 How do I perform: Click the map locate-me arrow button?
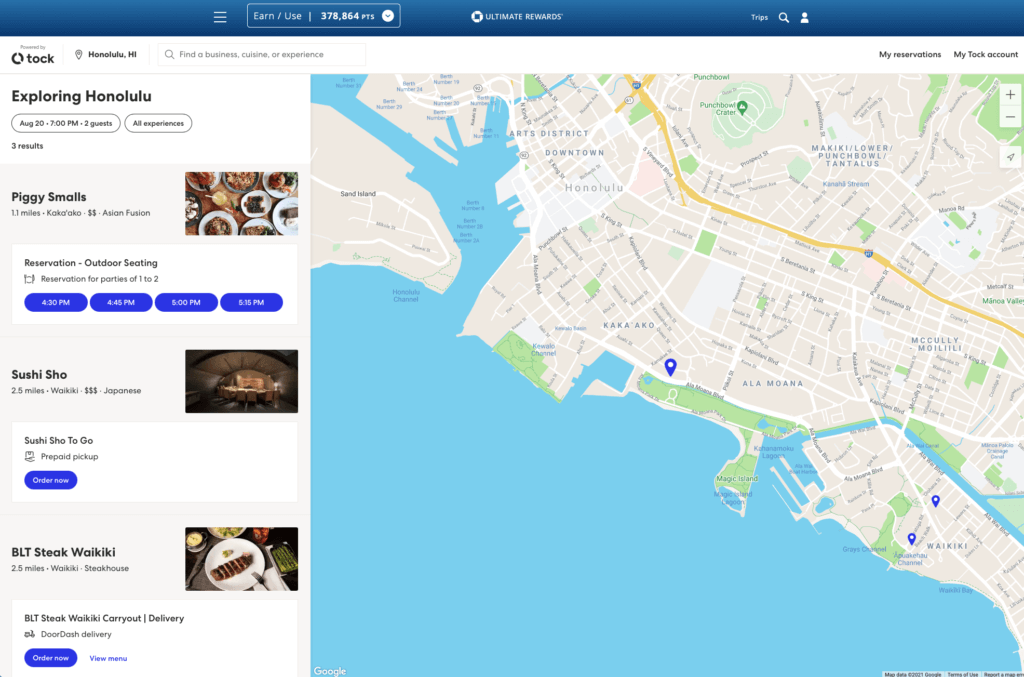(x=1010, y=157)
